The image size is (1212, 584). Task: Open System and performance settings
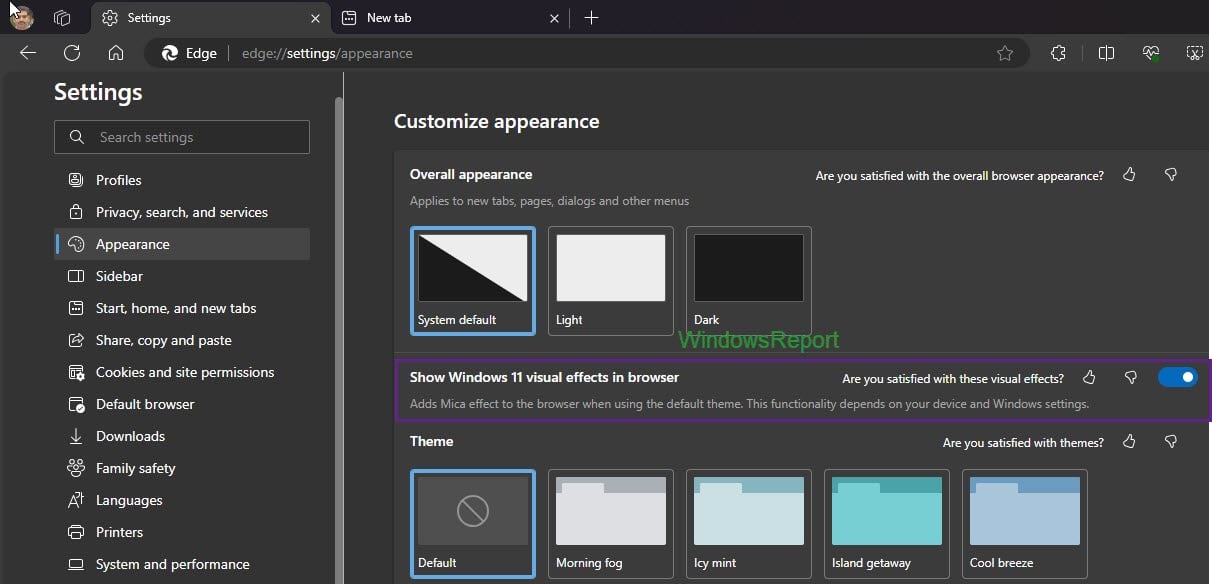[182, 564]
